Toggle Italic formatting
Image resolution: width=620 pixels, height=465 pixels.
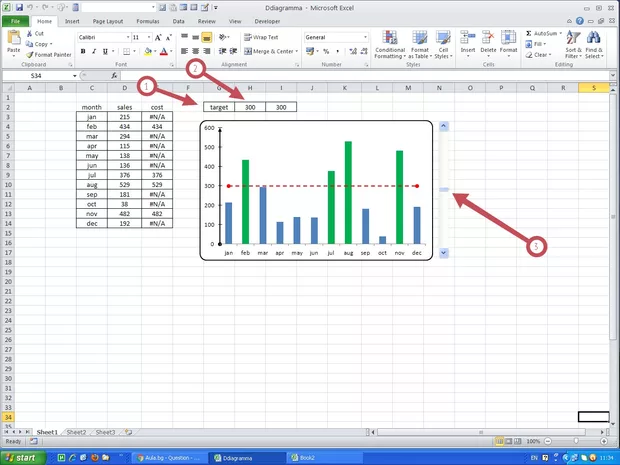[94, 51]
